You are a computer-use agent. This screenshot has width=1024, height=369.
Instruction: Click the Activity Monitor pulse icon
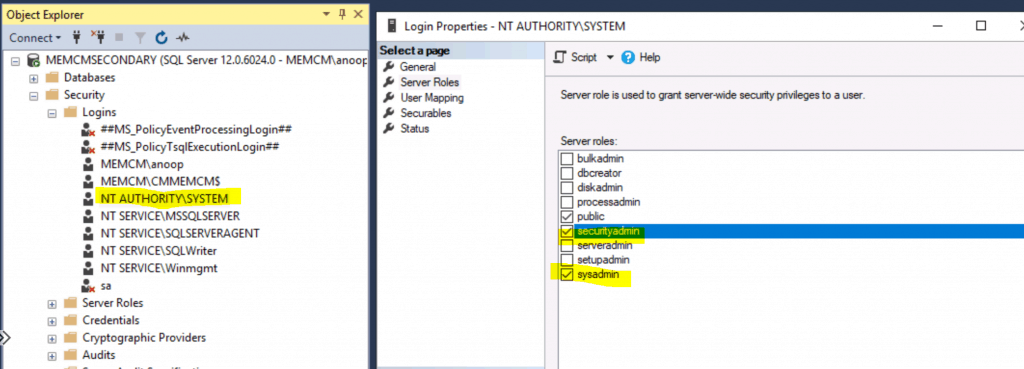[x=182, y=38]
